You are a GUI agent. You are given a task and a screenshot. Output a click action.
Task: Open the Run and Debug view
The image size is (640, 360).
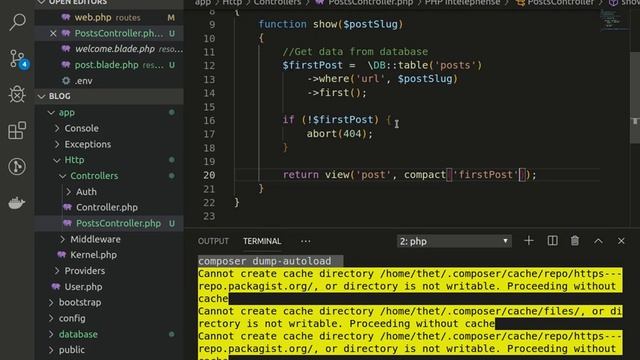click(17, 94)
